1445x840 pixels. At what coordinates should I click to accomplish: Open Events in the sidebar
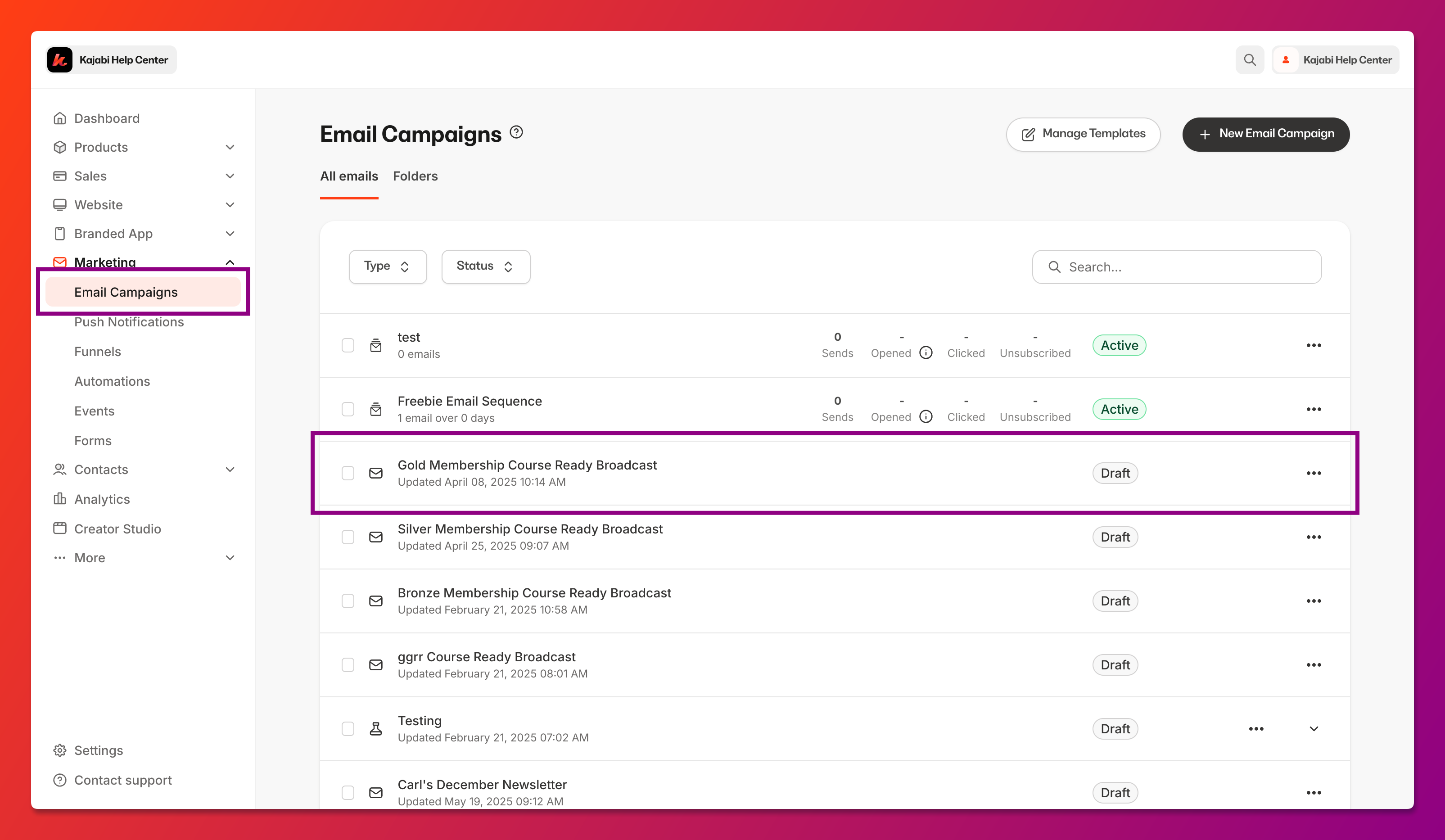tap(94, 411)
